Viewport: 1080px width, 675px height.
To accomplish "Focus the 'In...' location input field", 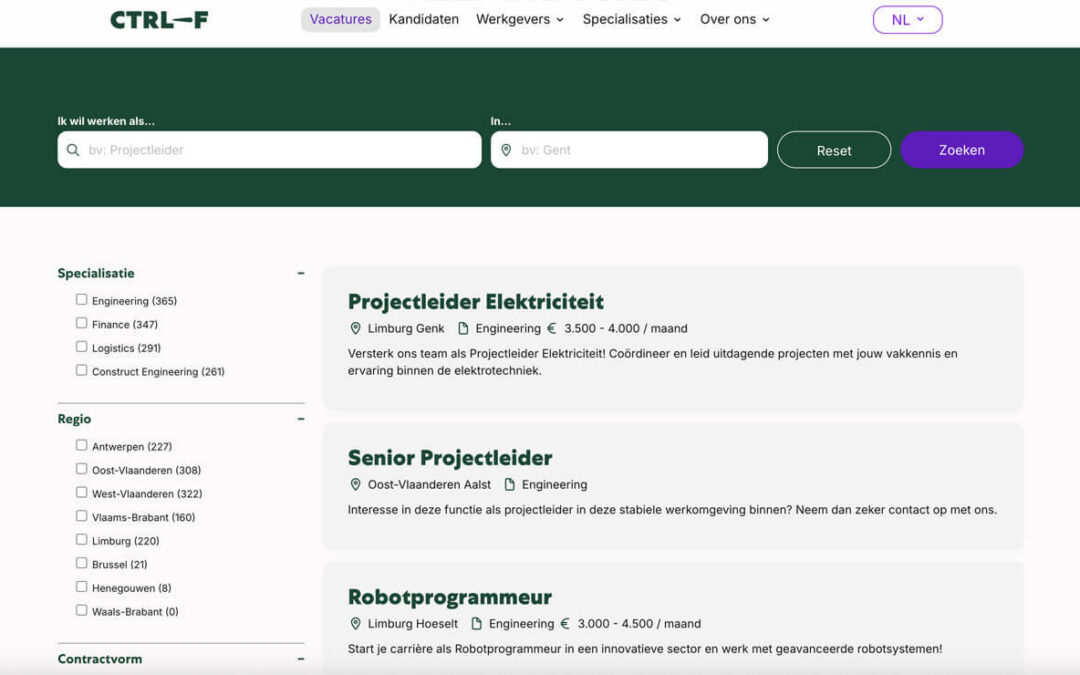I will [629, 149].
